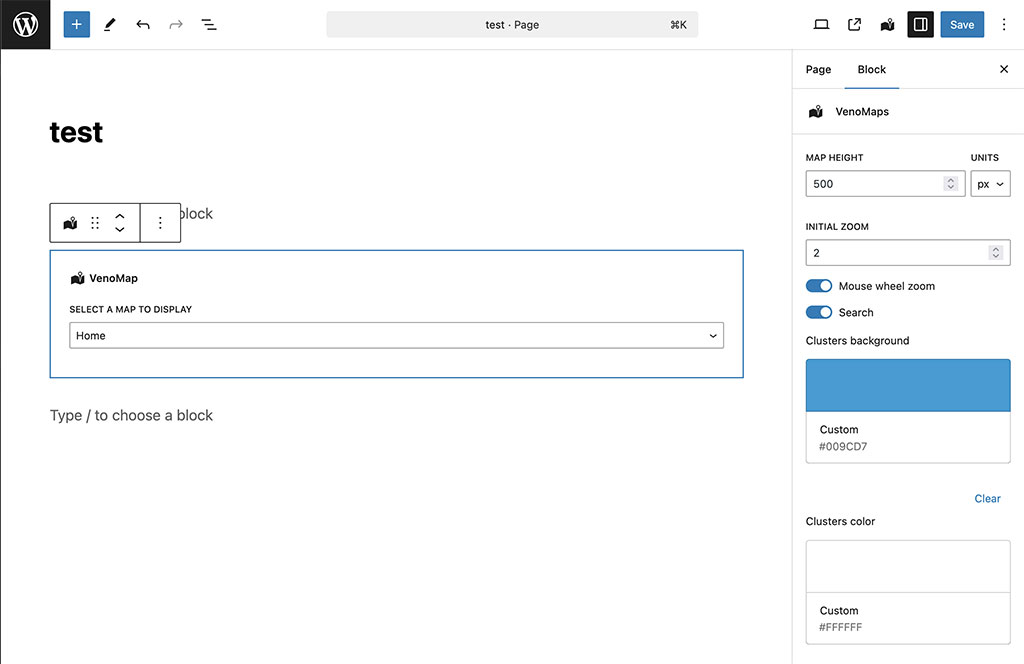Click the #FFFFFF custom color value

(x=840, y=627)
